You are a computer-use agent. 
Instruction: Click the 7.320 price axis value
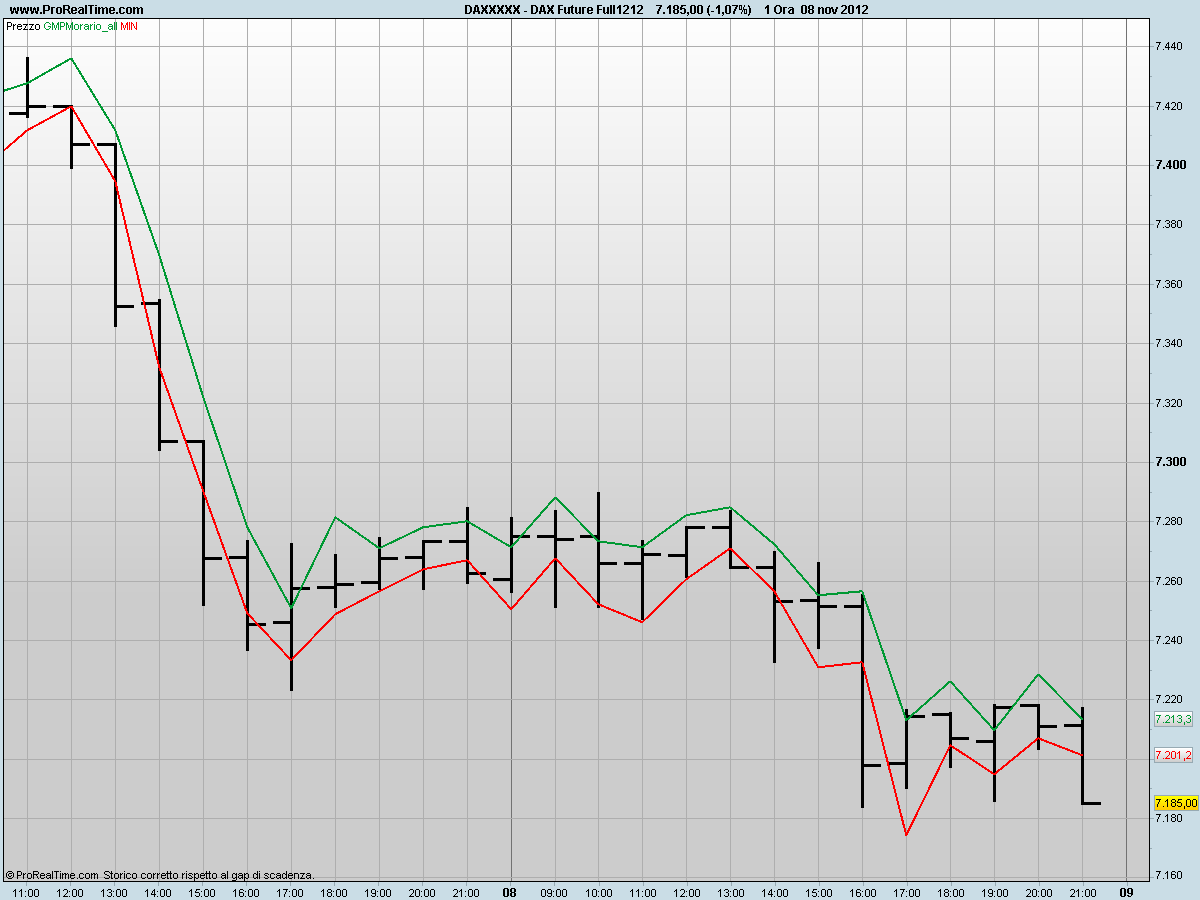(x=1168, y=403)
